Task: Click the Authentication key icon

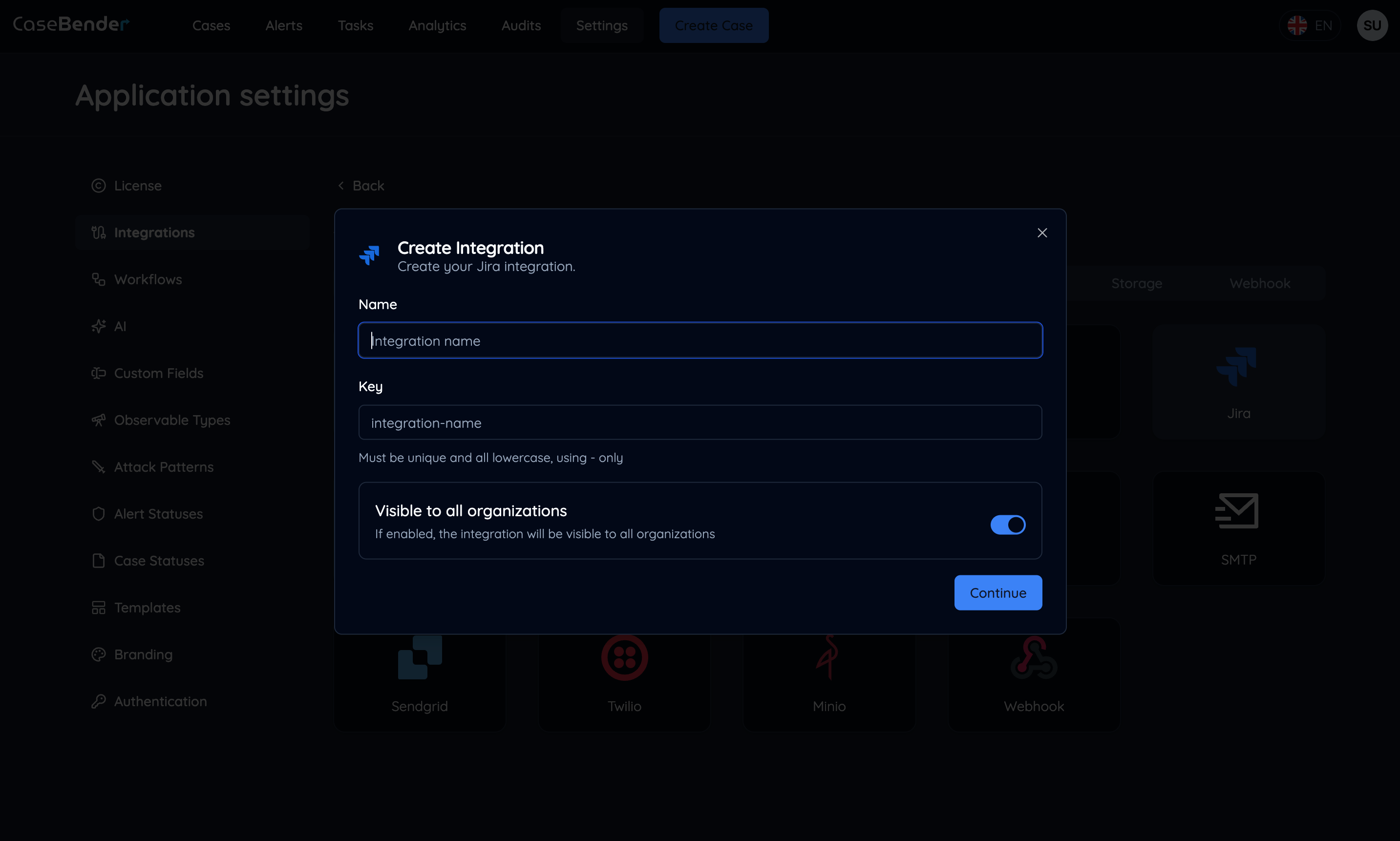Action: 99,701
